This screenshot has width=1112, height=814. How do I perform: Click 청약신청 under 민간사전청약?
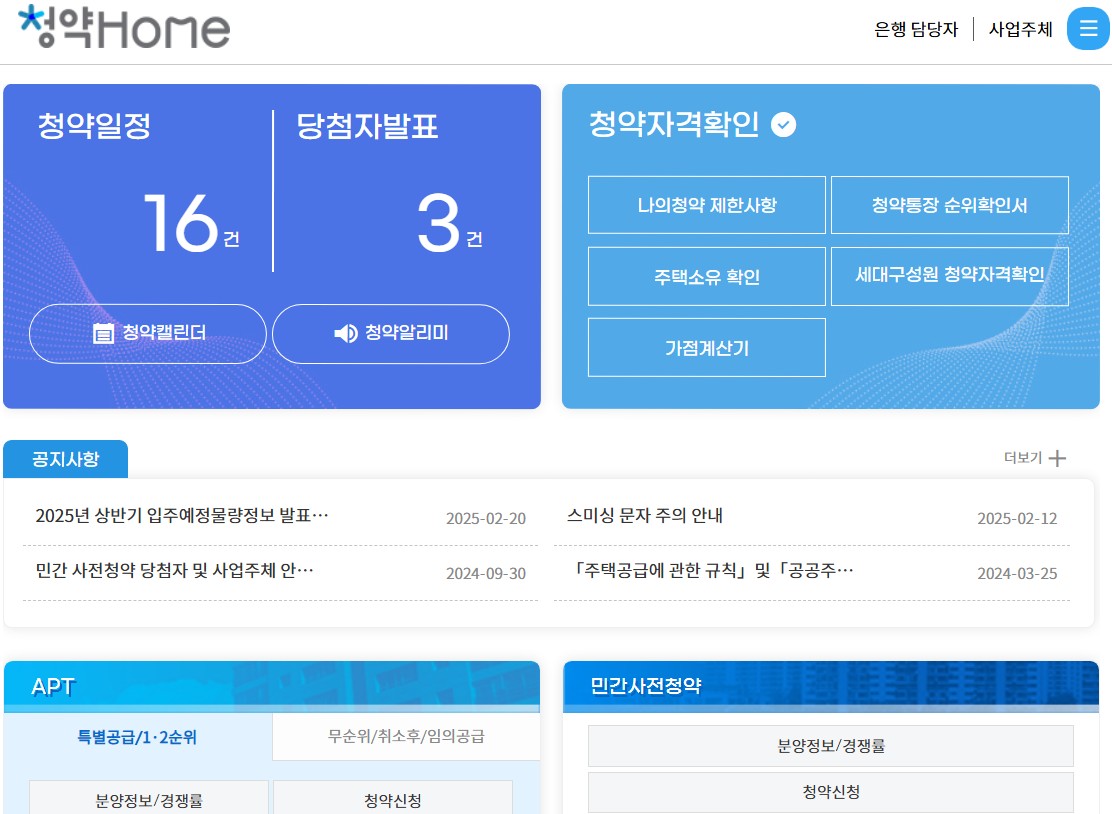[830, 791]
